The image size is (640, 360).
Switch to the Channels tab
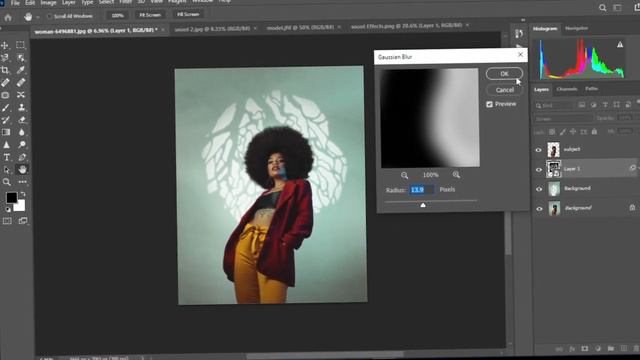pos(567,89)
